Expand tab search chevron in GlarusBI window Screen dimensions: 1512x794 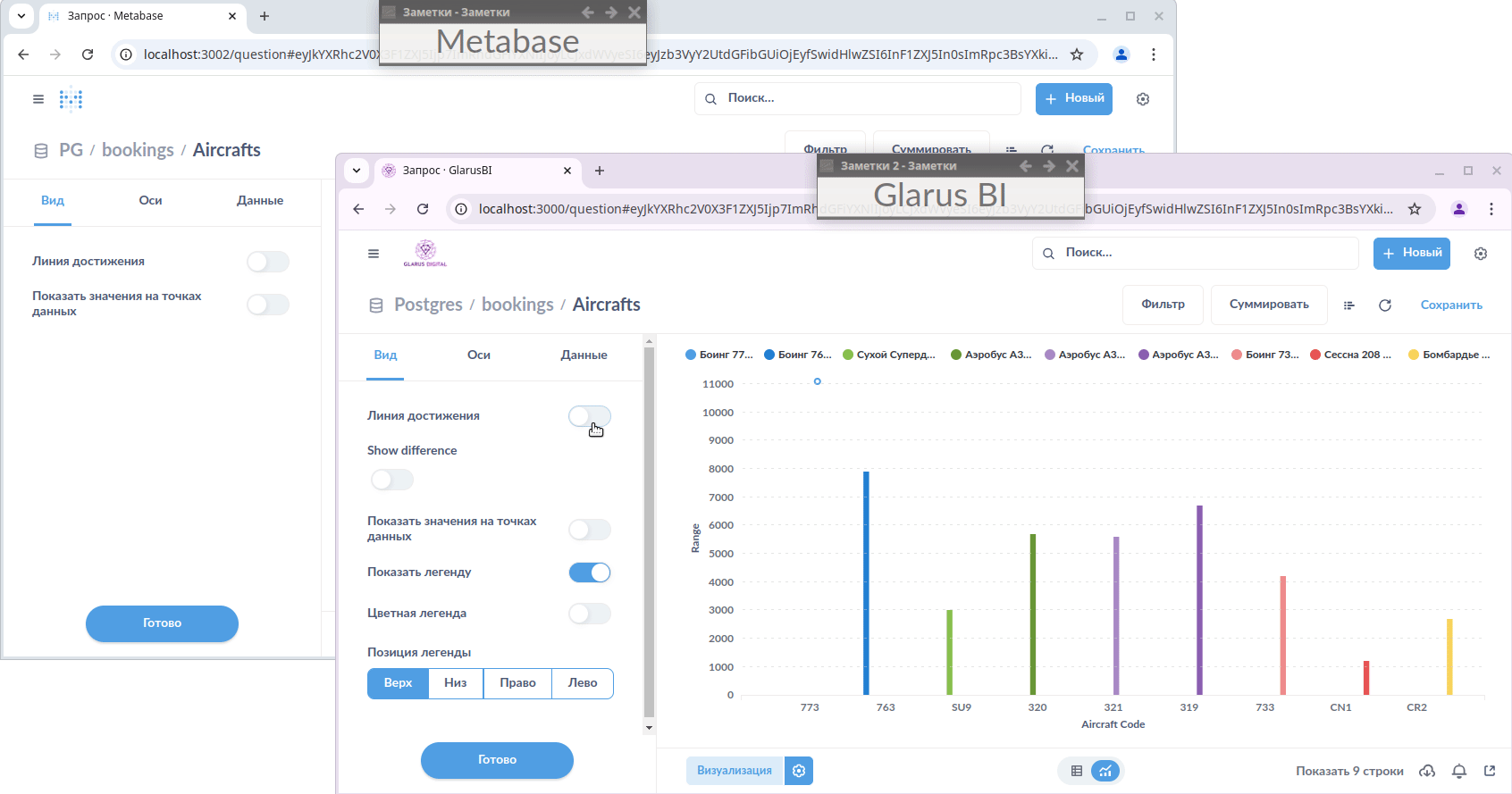coord(357,171)
